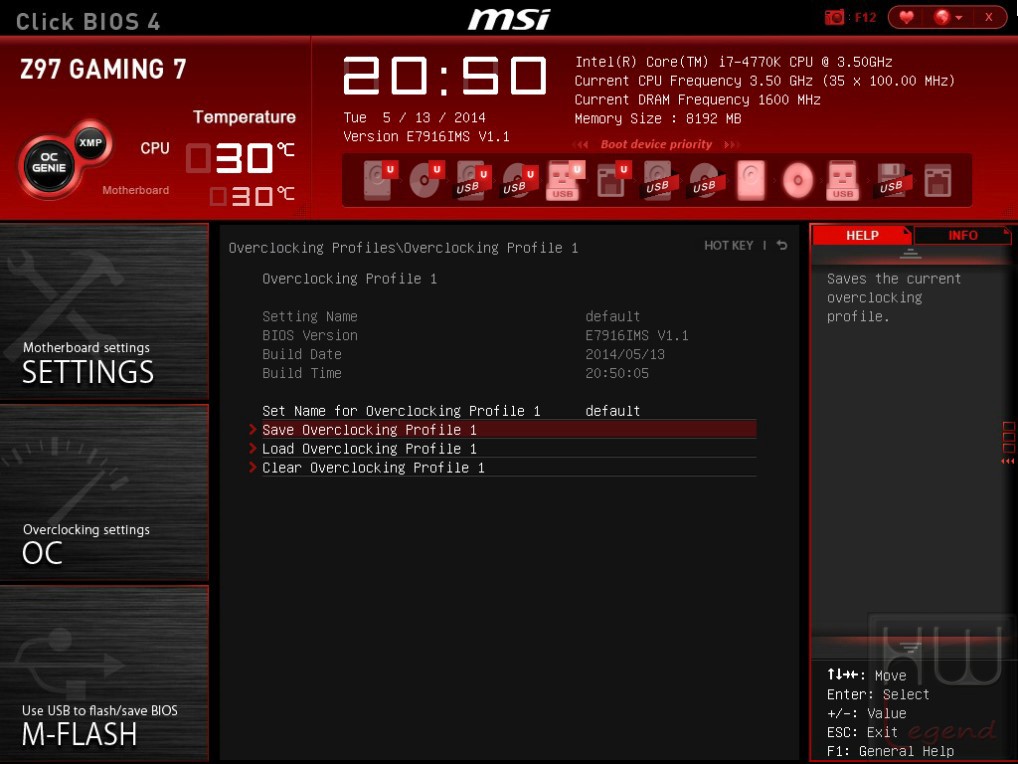
Task: Open favorites with the heart icon
Action: 906,18
